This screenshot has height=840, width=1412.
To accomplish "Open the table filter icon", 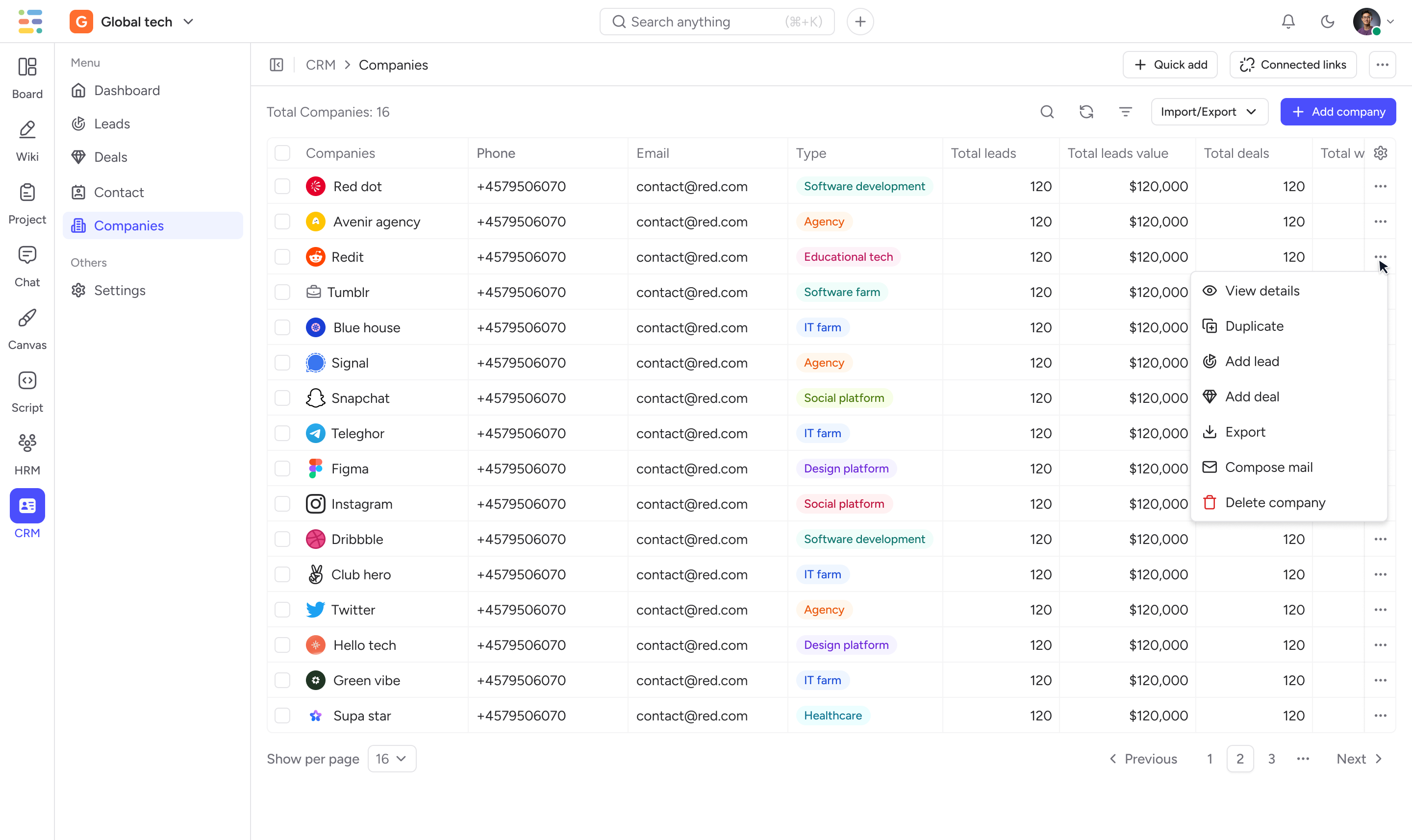I will [x=1125, y=112].
